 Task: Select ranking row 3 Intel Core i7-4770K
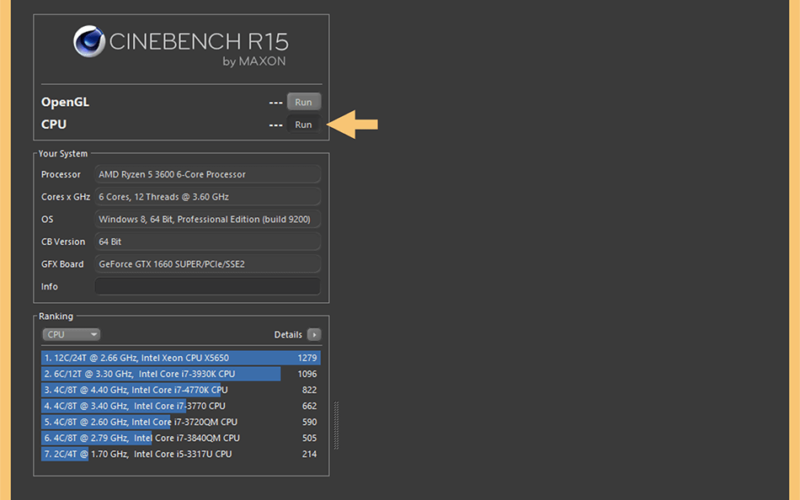181,390
